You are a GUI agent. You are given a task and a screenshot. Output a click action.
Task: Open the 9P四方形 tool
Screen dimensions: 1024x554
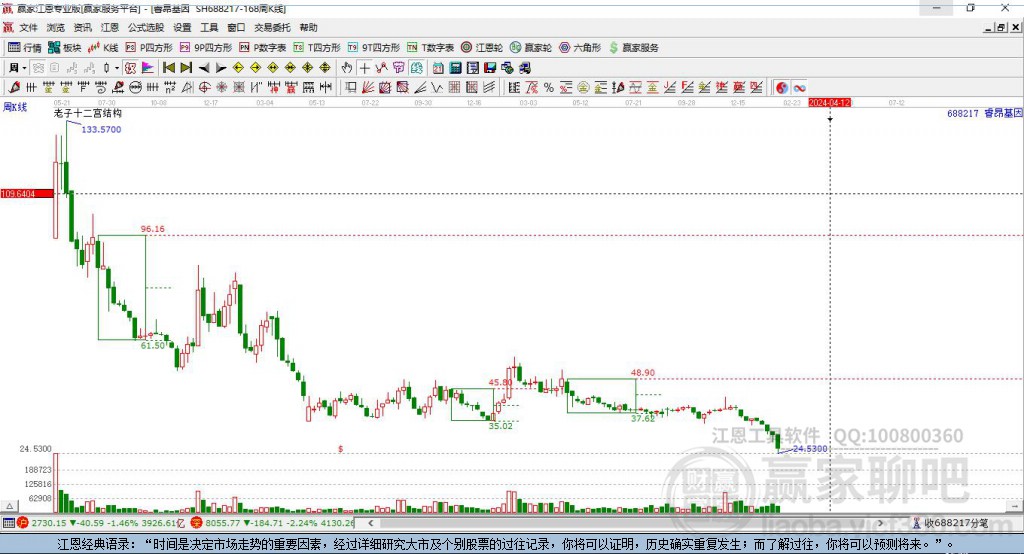206,48
